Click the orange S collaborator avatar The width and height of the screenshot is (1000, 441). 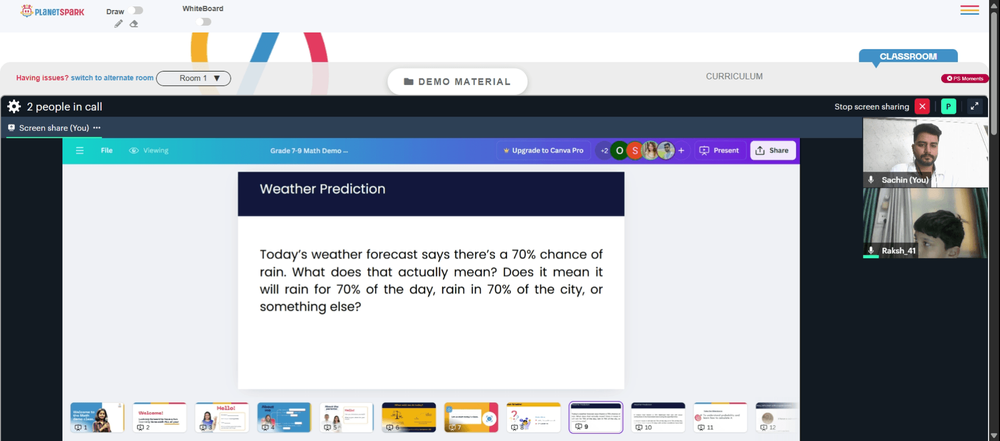(x=634, y=151)
